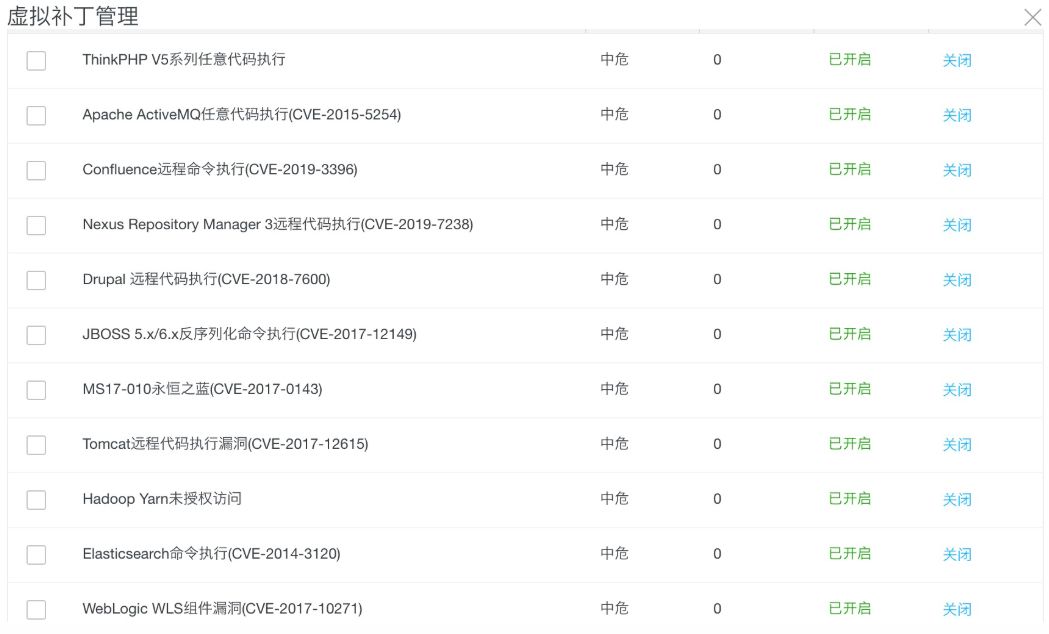Click the 0 count in Hadoop Yarn row
Image resolution: width=1049 pixels, height=634 pixels.
(717, 499)
